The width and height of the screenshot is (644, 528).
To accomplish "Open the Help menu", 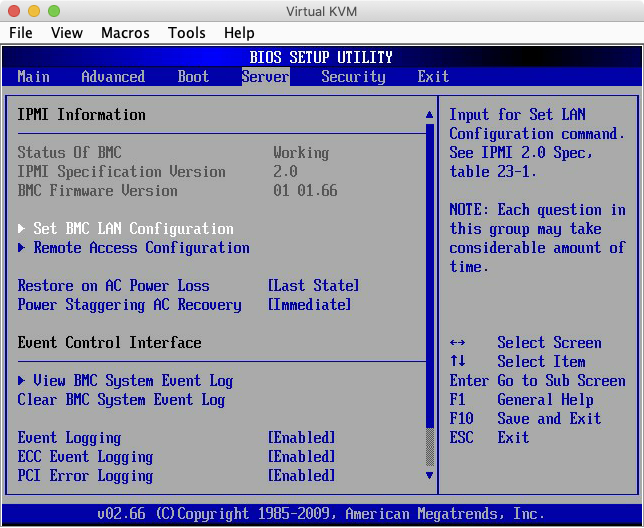I will [239, 33].
